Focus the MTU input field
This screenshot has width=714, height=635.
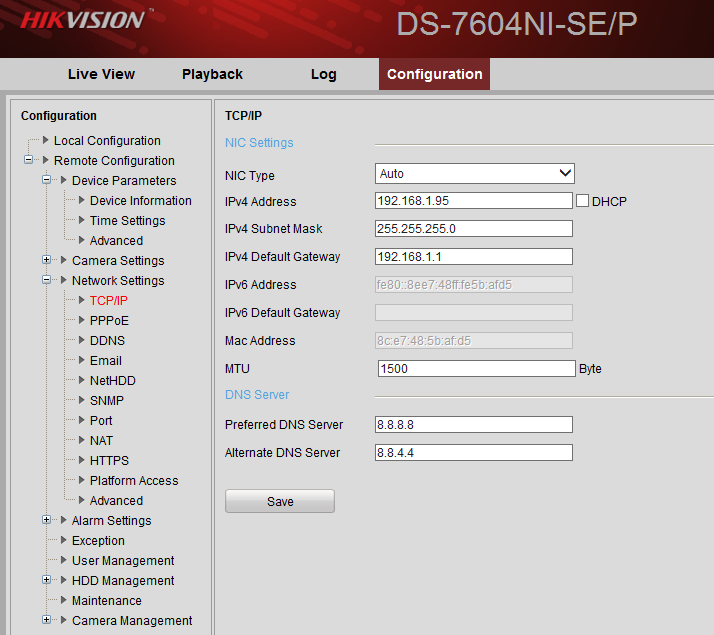476,369
